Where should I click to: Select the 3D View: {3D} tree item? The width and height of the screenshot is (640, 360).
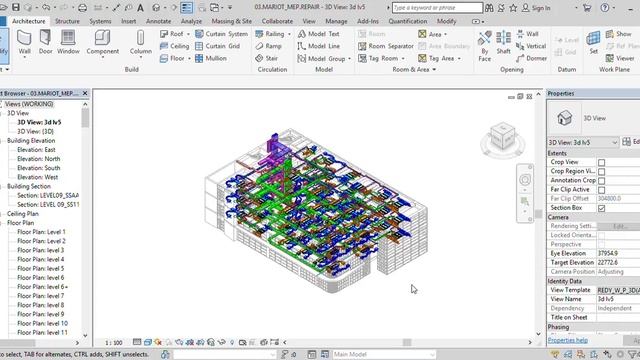(x=35, y=131)
